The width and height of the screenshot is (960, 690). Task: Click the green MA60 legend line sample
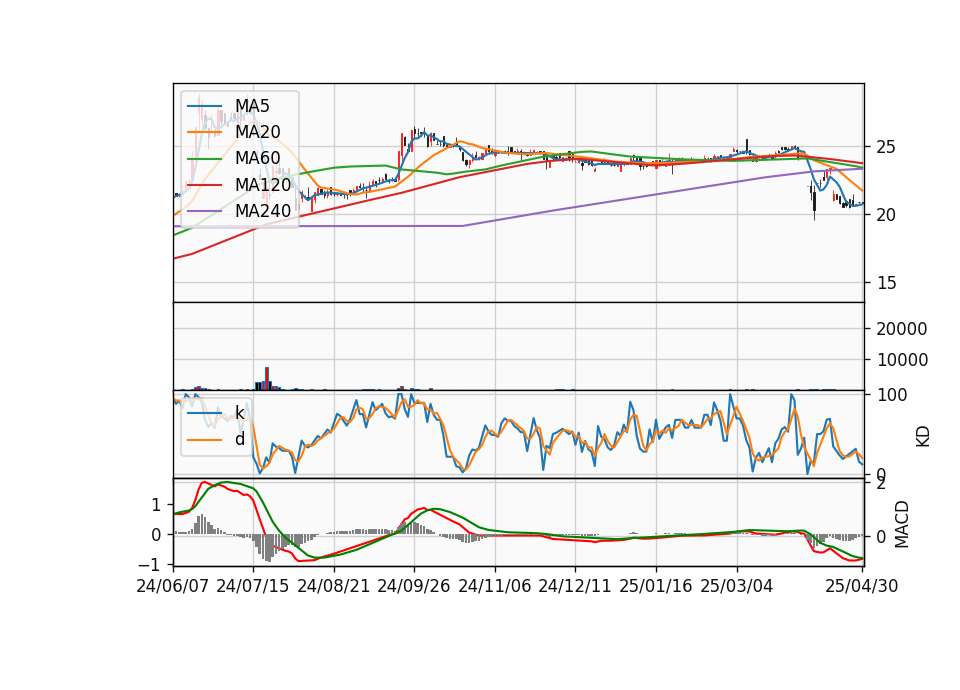(x=204, y=158)
